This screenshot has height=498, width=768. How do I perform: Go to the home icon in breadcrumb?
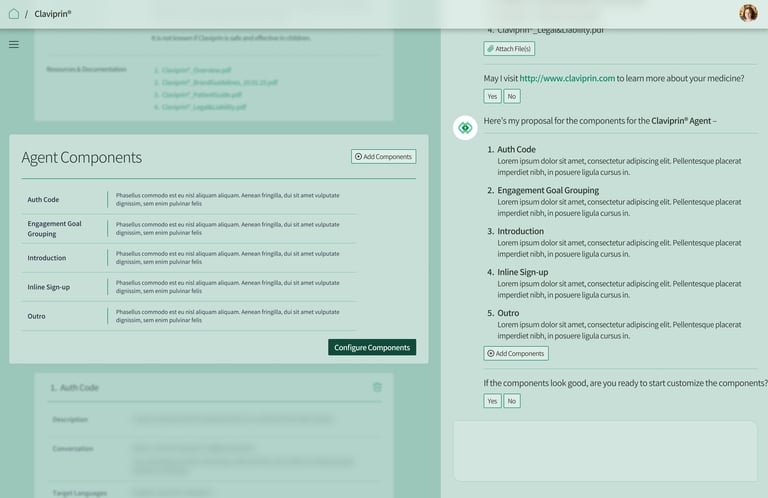click(14, 14)
